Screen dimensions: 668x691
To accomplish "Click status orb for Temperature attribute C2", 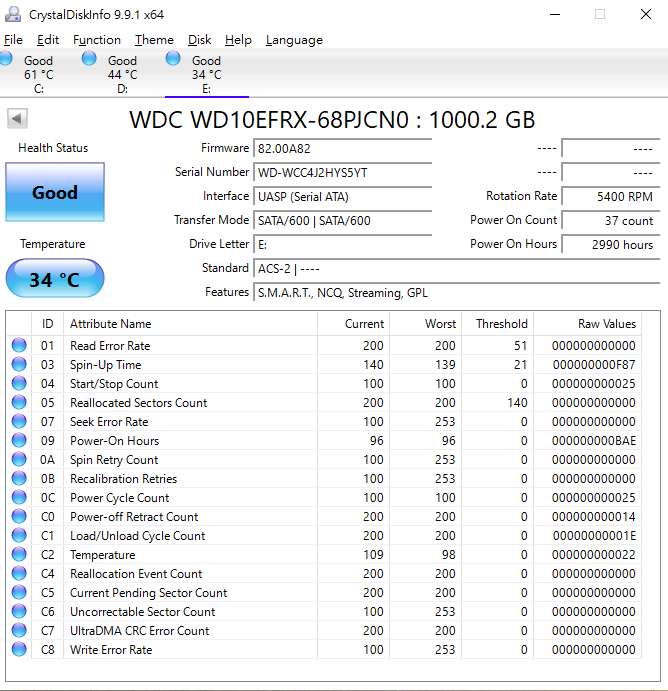I will click(19, 554).
